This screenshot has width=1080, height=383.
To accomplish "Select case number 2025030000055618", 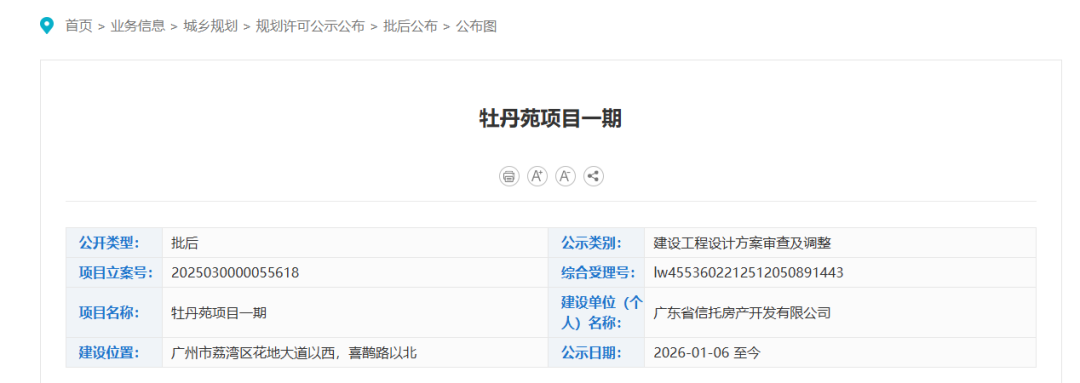I will [x=235, y=273].
